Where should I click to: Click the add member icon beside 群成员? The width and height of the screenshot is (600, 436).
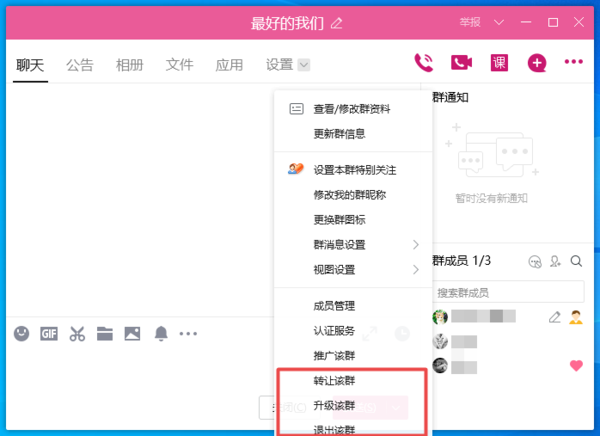(555, 261)
